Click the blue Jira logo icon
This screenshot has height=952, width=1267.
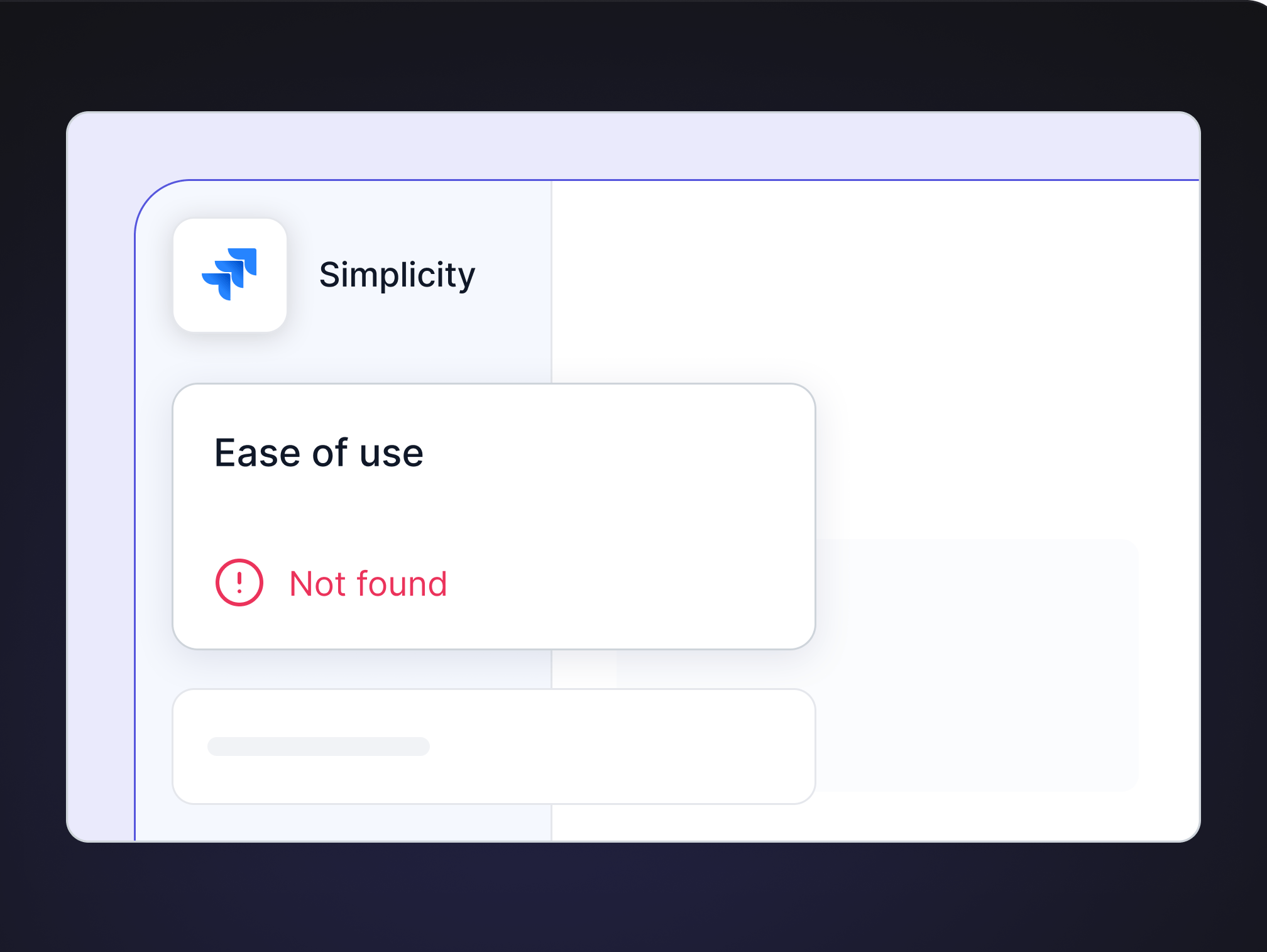[229, 274]
